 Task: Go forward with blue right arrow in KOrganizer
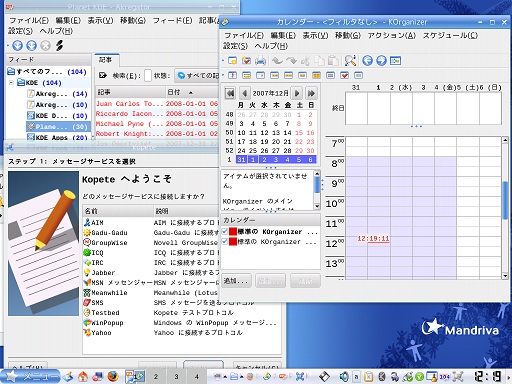pyautogui.click(x=381, y=61)
